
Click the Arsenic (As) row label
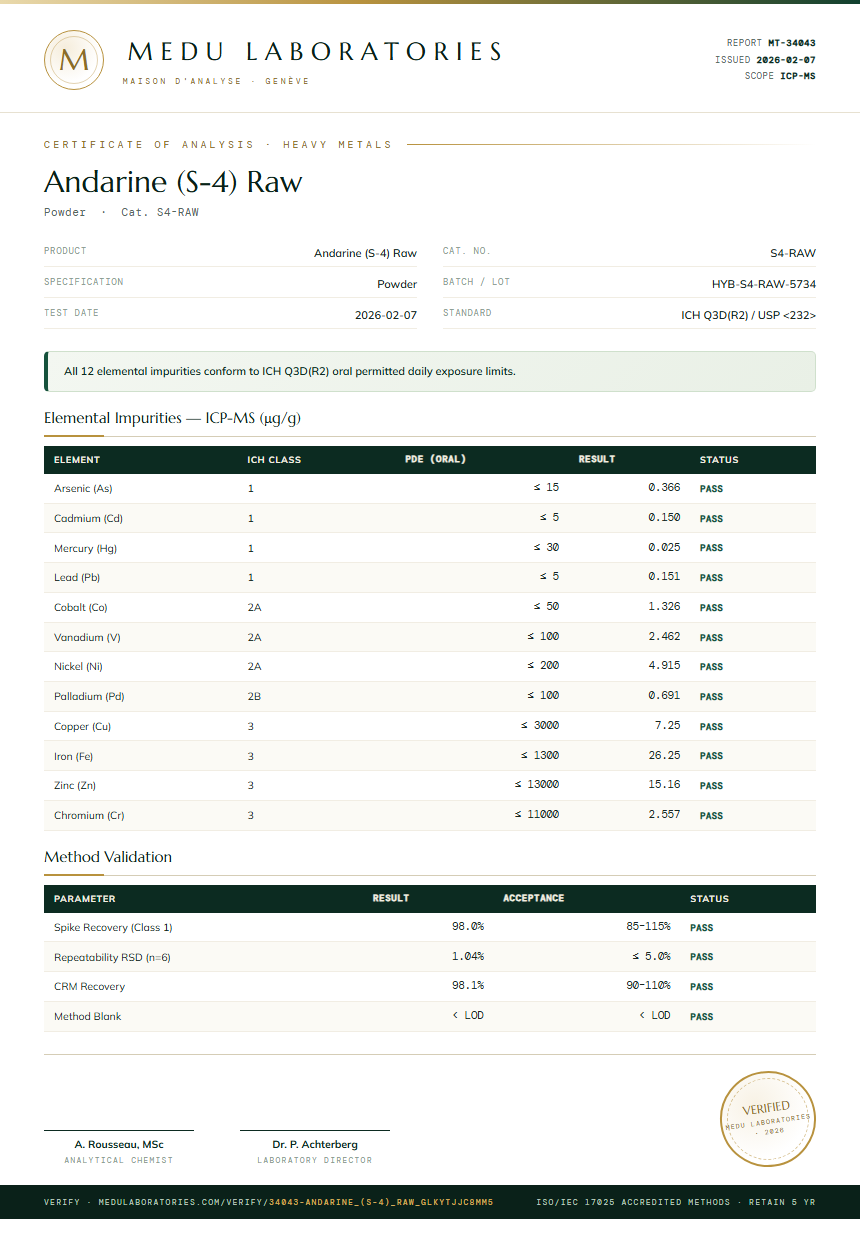click(x=83, y=489)
